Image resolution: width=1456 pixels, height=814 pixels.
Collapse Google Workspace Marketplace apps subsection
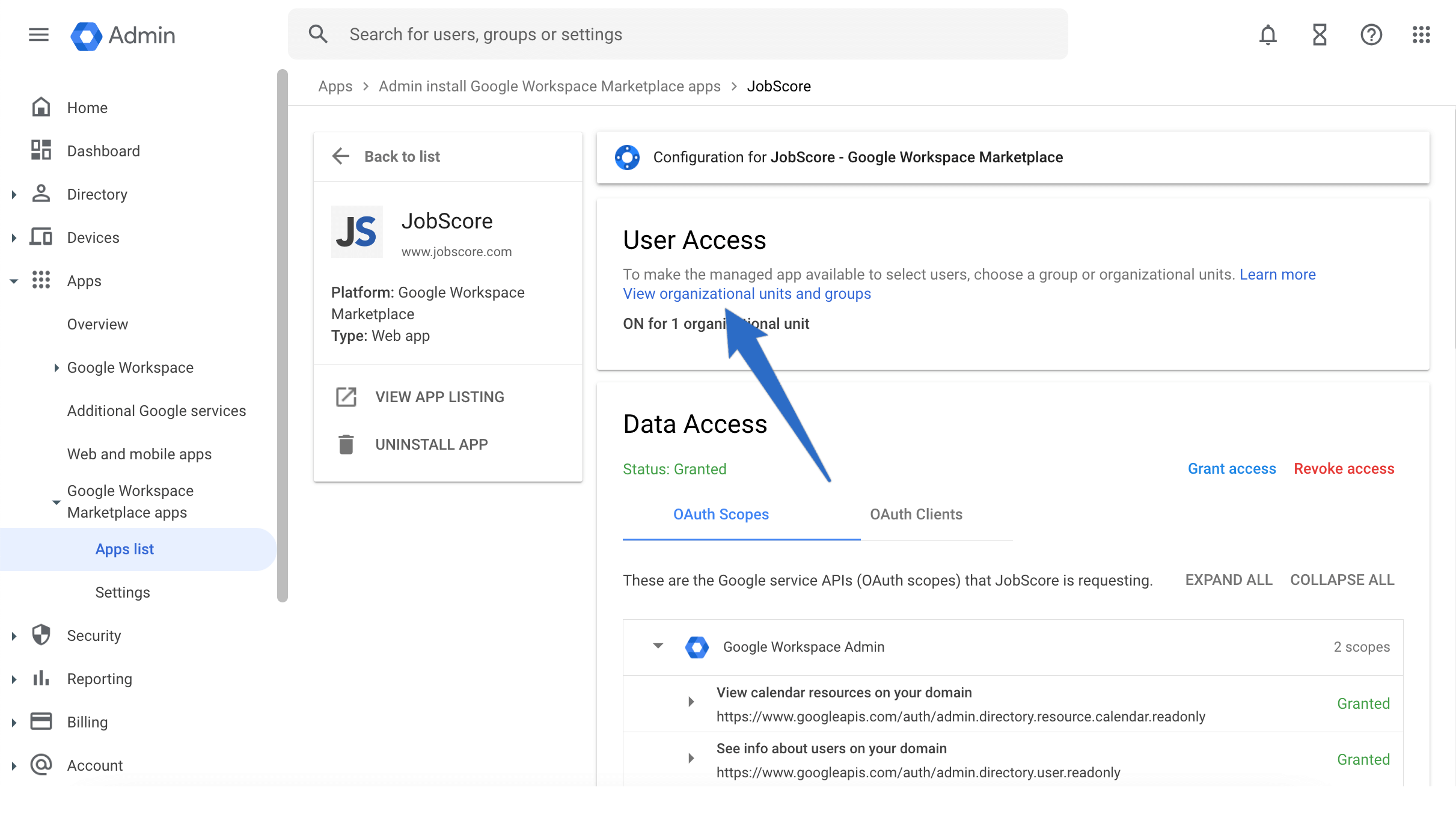pyautogui.click(x=56, y=502)
